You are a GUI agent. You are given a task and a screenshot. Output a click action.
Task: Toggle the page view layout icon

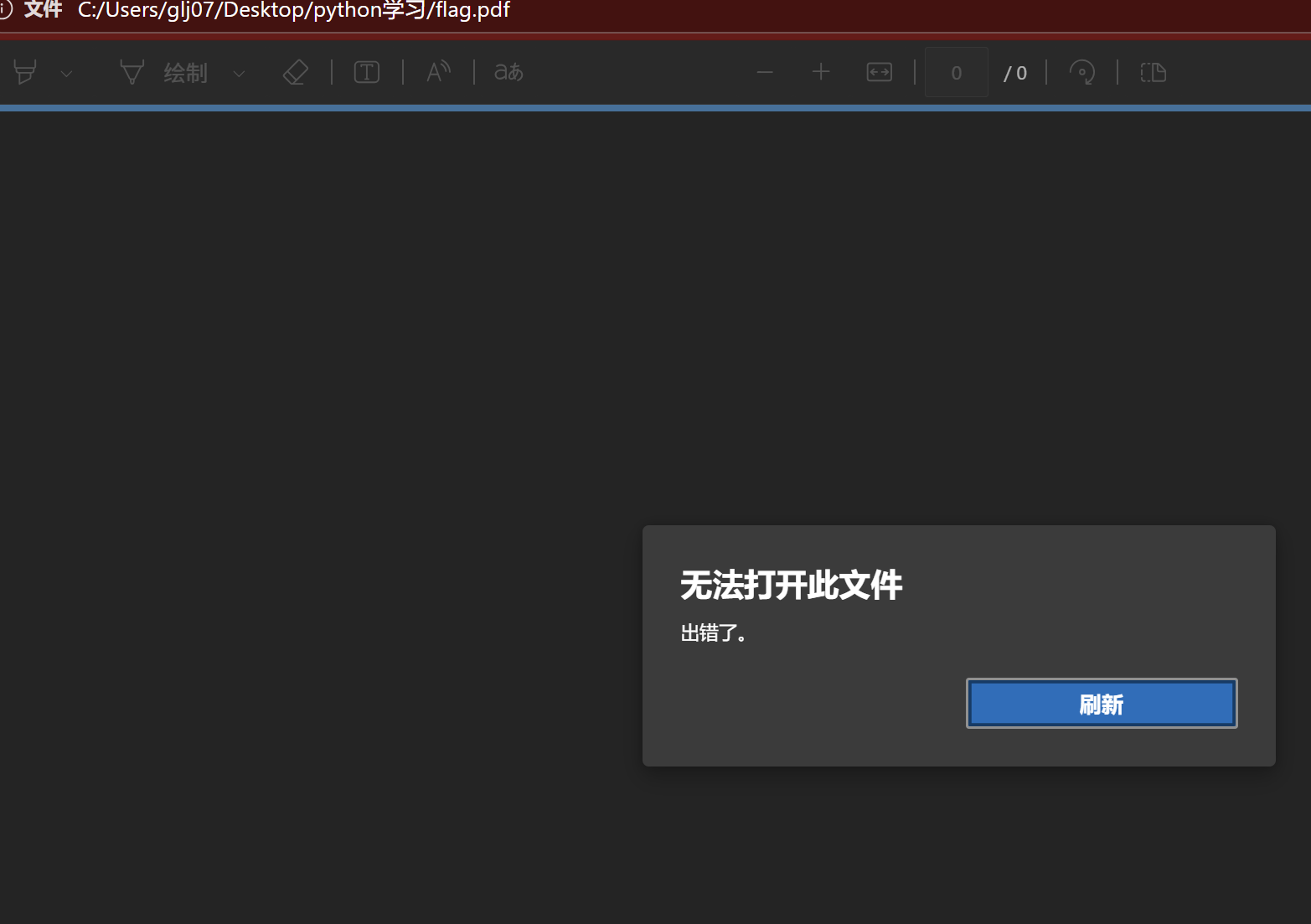pos(1153,73)
